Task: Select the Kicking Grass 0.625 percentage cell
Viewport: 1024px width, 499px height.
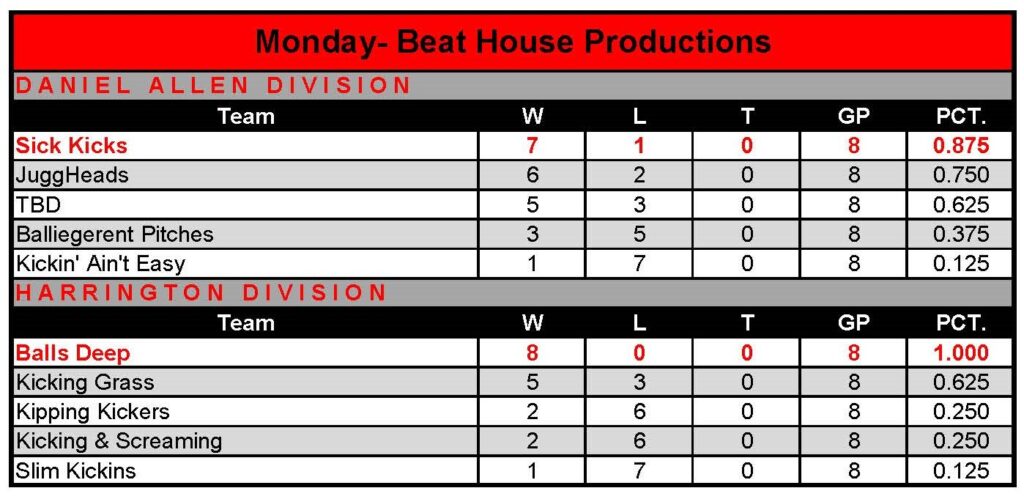Action: 960,382
